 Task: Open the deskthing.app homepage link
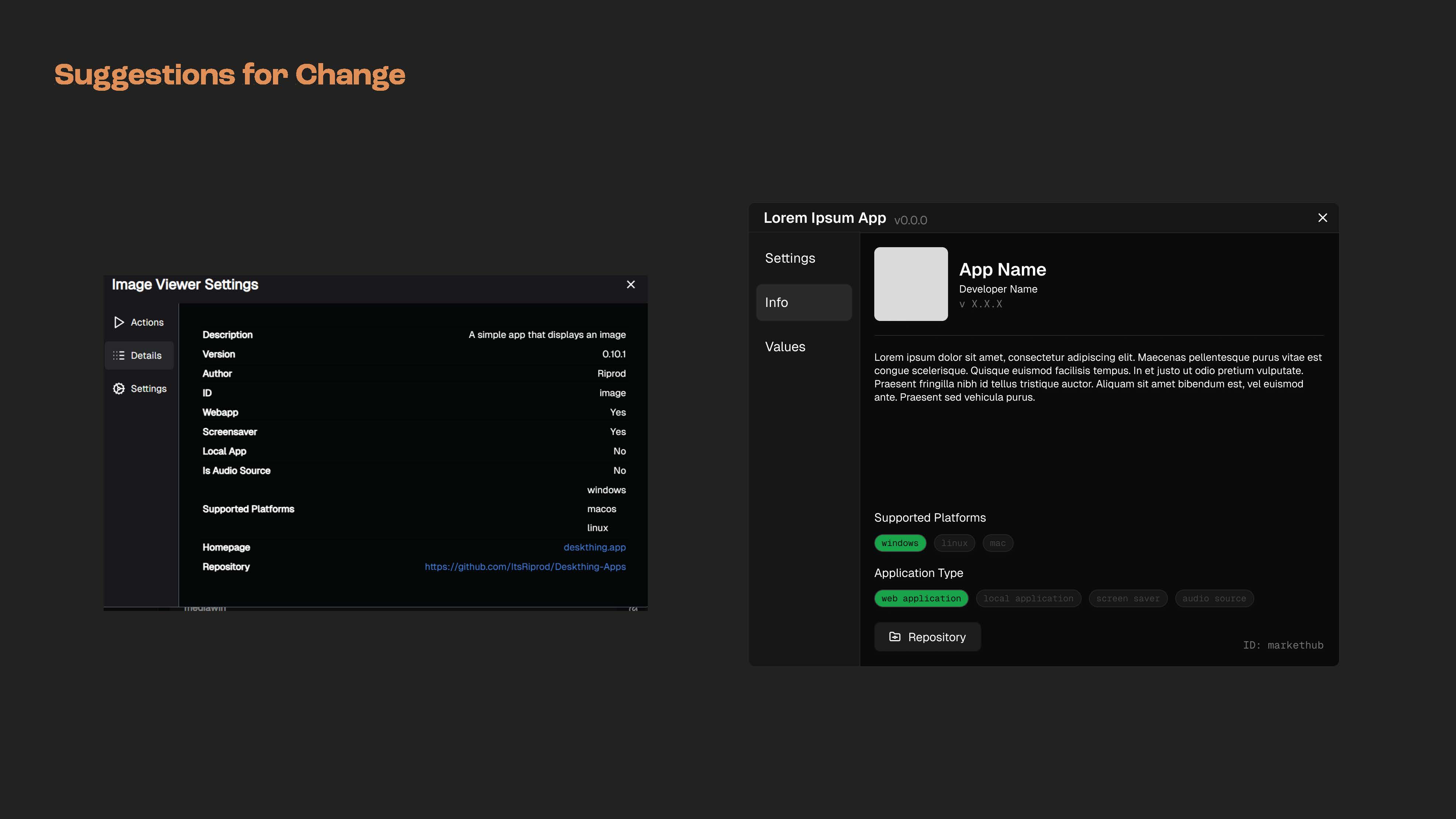pyautogui.click(x=594, y=547)
